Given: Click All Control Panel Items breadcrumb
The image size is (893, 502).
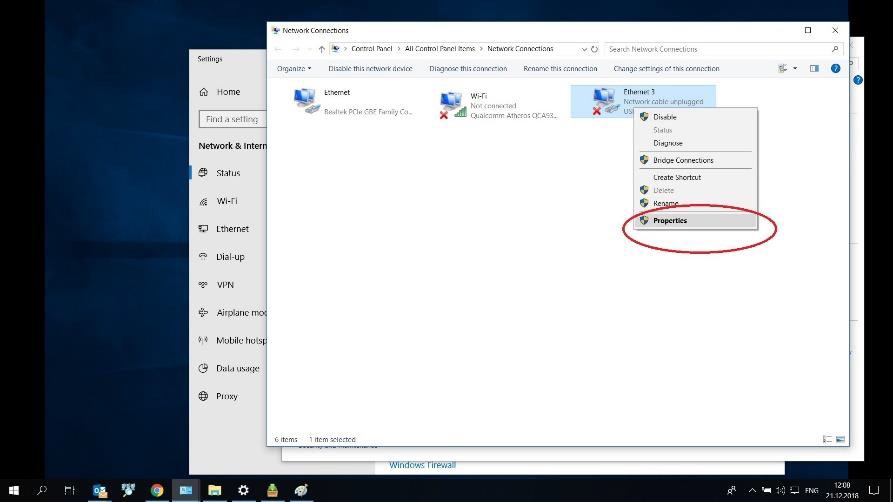Looking at the screenshot, I should (440, 49).
